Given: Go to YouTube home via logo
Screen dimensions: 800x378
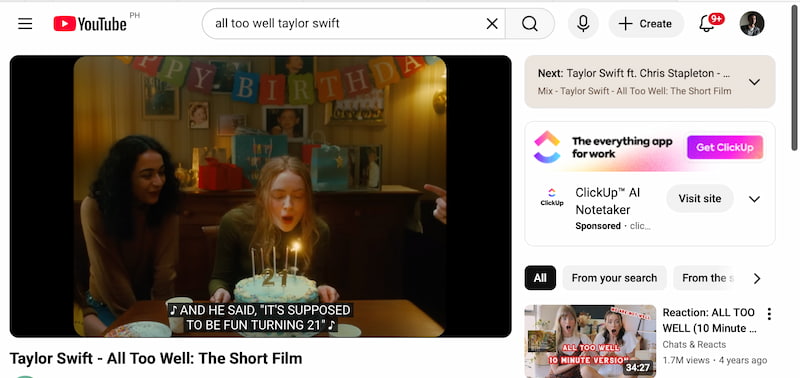Looking at the screenshot, I should click(x=90, y=23).
